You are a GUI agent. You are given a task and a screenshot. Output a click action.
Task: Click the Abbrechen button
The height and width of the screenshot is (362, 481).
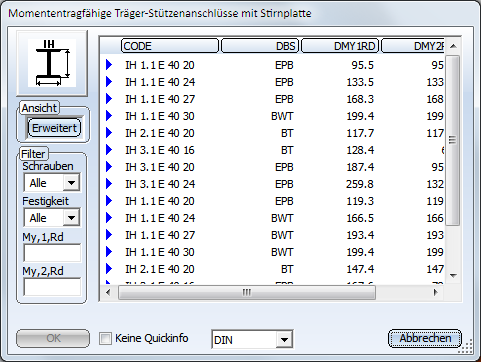(425, 338)
